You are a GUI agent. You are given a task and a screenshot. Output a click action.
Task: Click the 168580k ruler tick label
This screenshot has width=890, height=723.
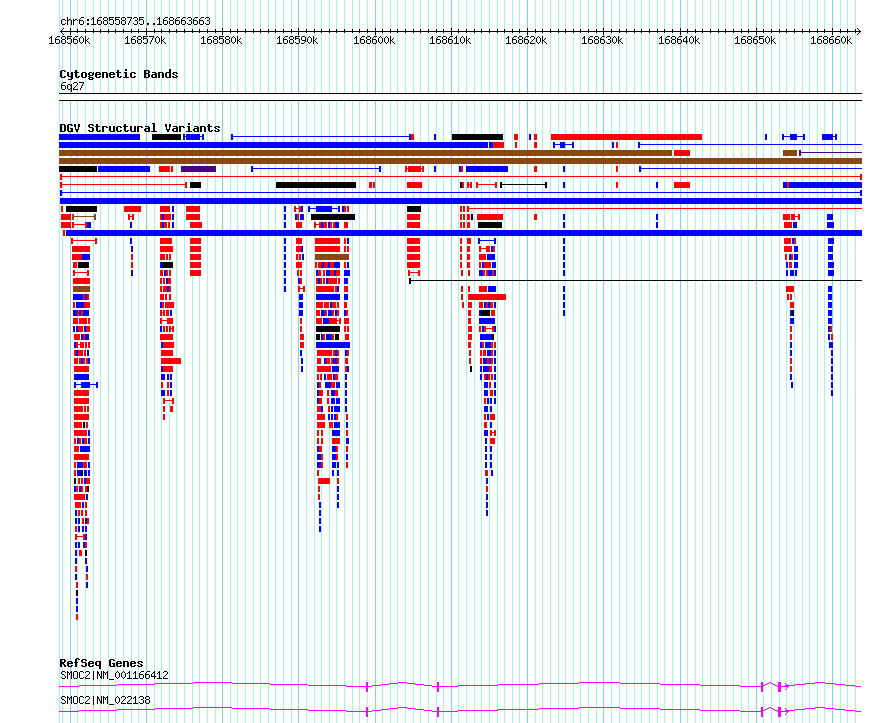[x=221, y=40]
